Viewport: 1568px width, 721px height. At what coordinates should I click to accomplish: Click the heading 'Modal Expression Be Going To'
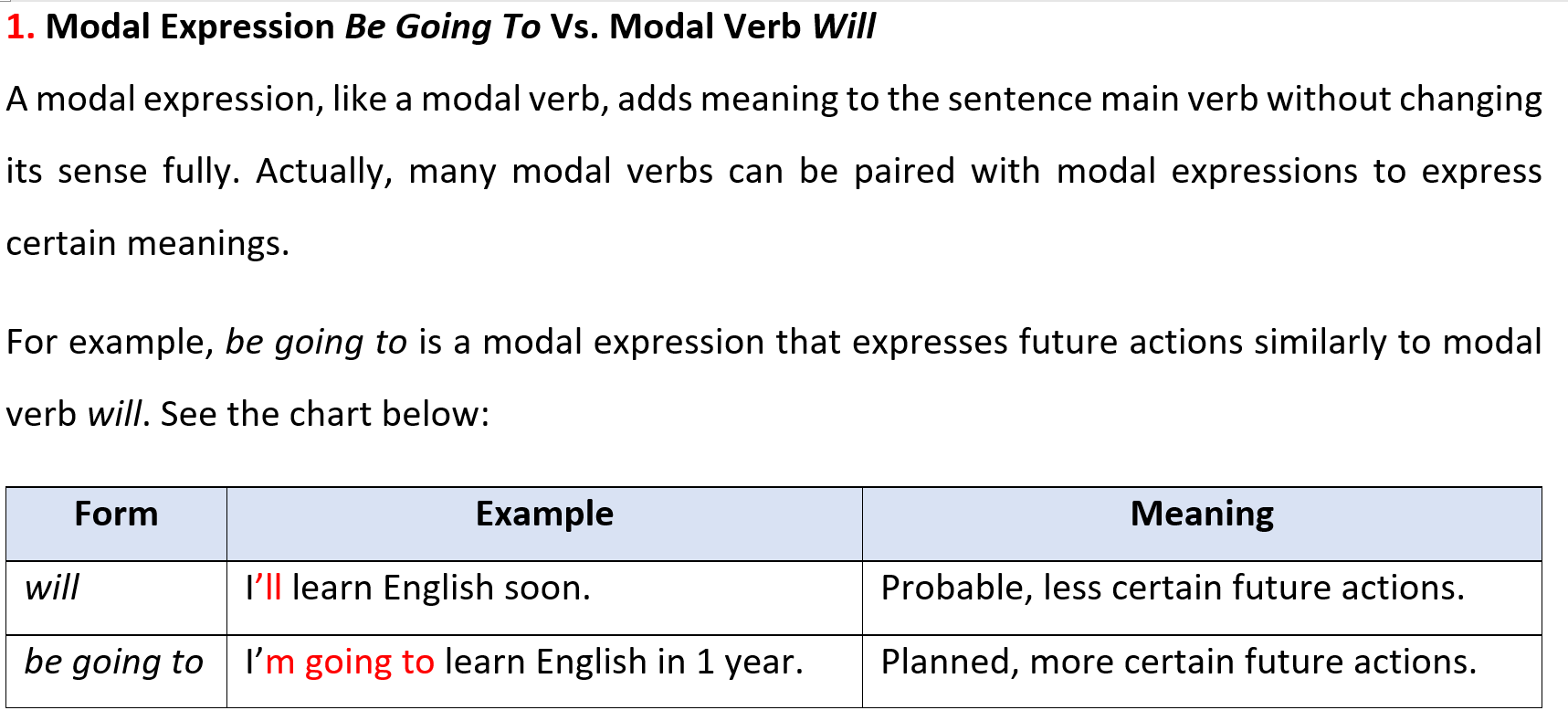[x=293, y=27]
